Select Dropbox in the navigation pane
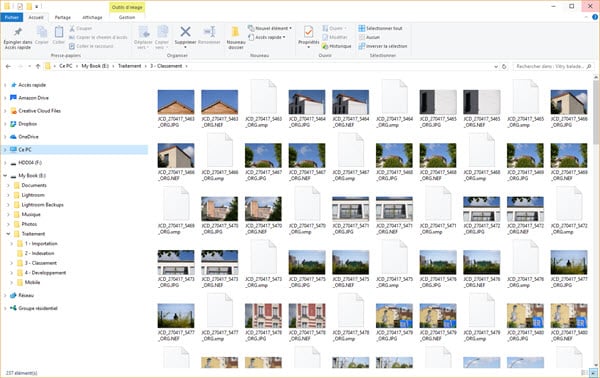This screenshot has width=600, height=378. [28, 124]
